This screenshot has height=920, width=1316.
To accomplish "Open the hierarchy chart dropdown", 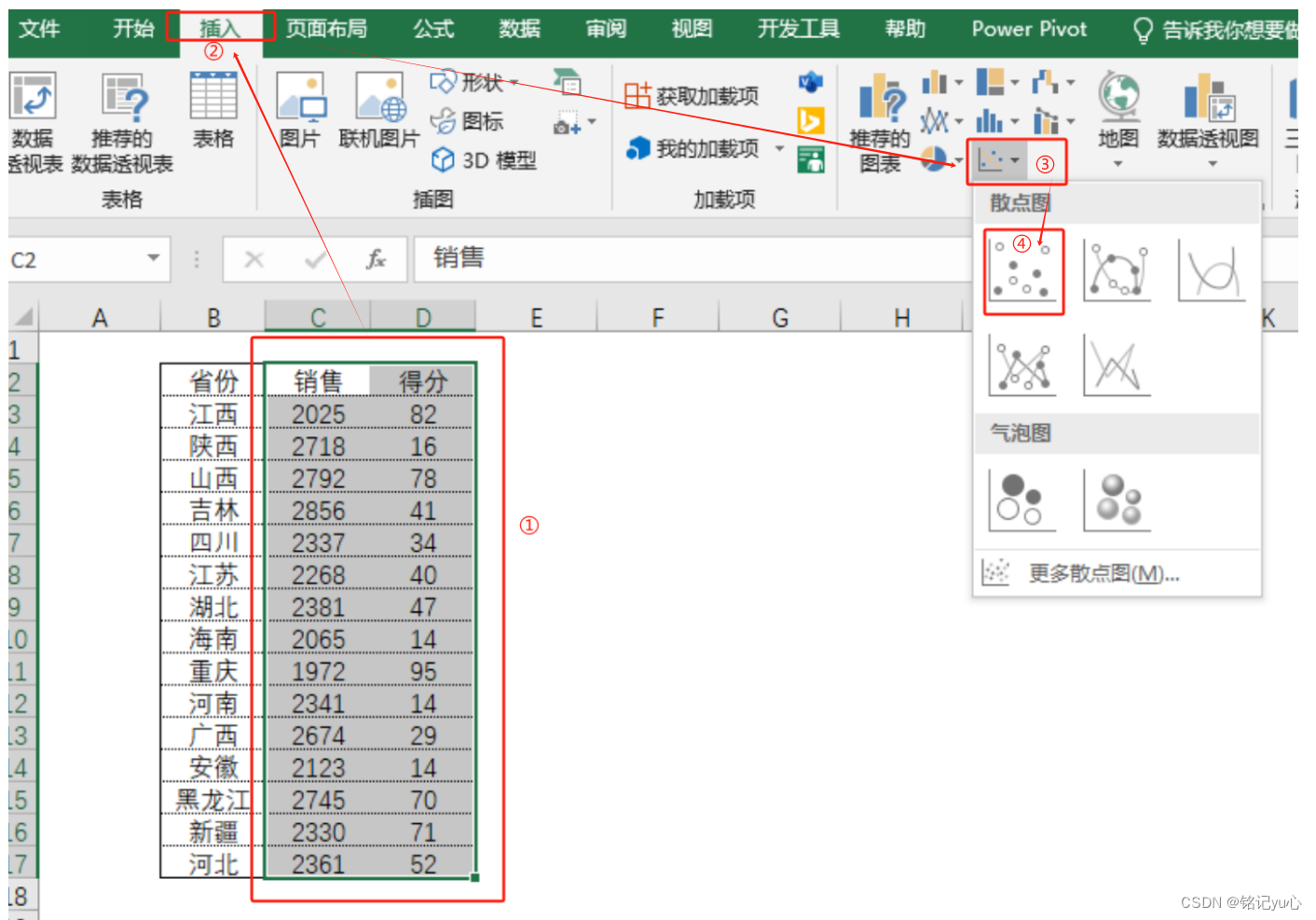I will (997, 82).
